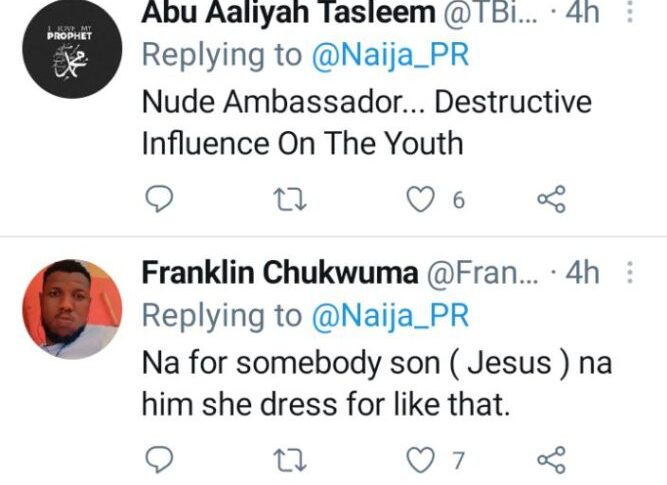Open @Naija_PR link in first tweet
667x485 pixels.
[388, 56]
